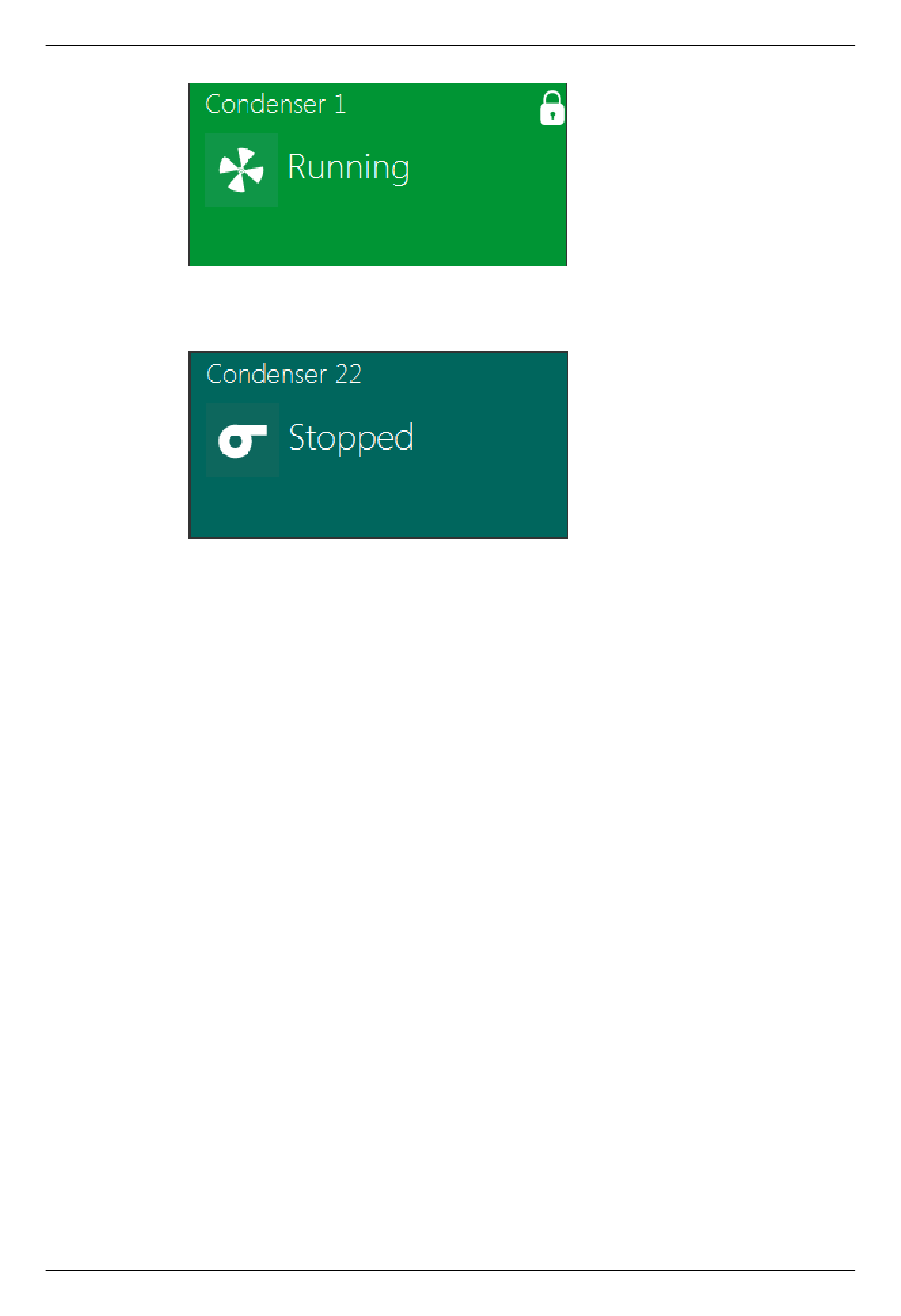Click the number 1 in the Condenser title
The image size is (901, 1316).
[x=340, y=103]
